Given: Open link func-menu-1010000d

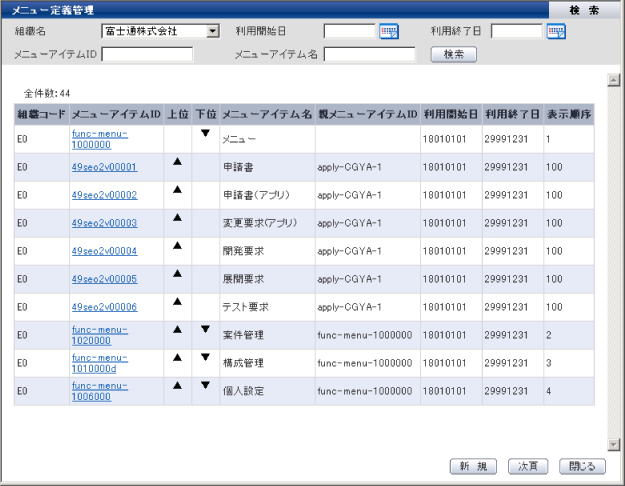Looking at the screenshot, I should tap(100, 363).
